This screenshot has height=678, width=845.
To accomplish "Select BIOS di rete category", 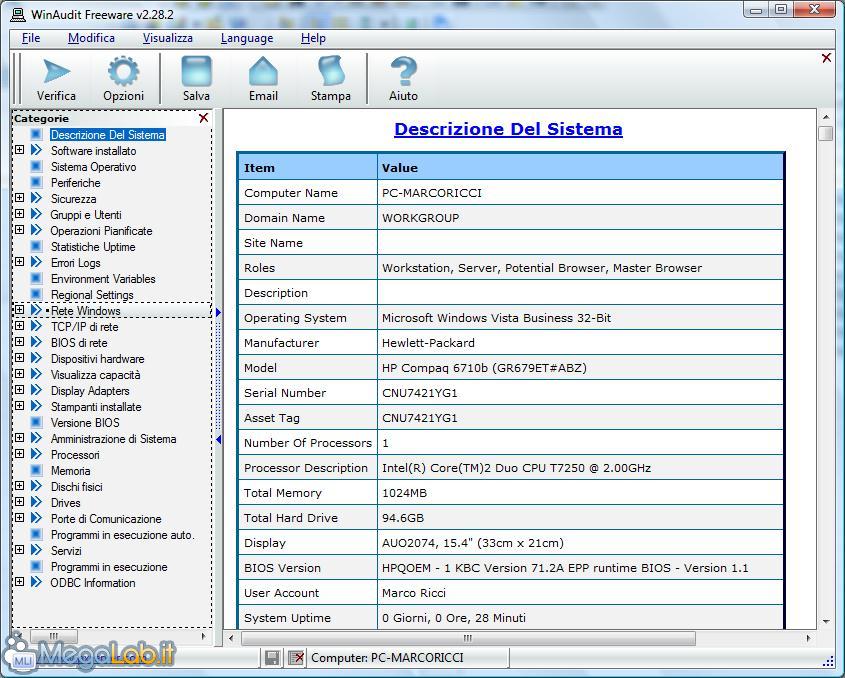I will tap(79, 343).
